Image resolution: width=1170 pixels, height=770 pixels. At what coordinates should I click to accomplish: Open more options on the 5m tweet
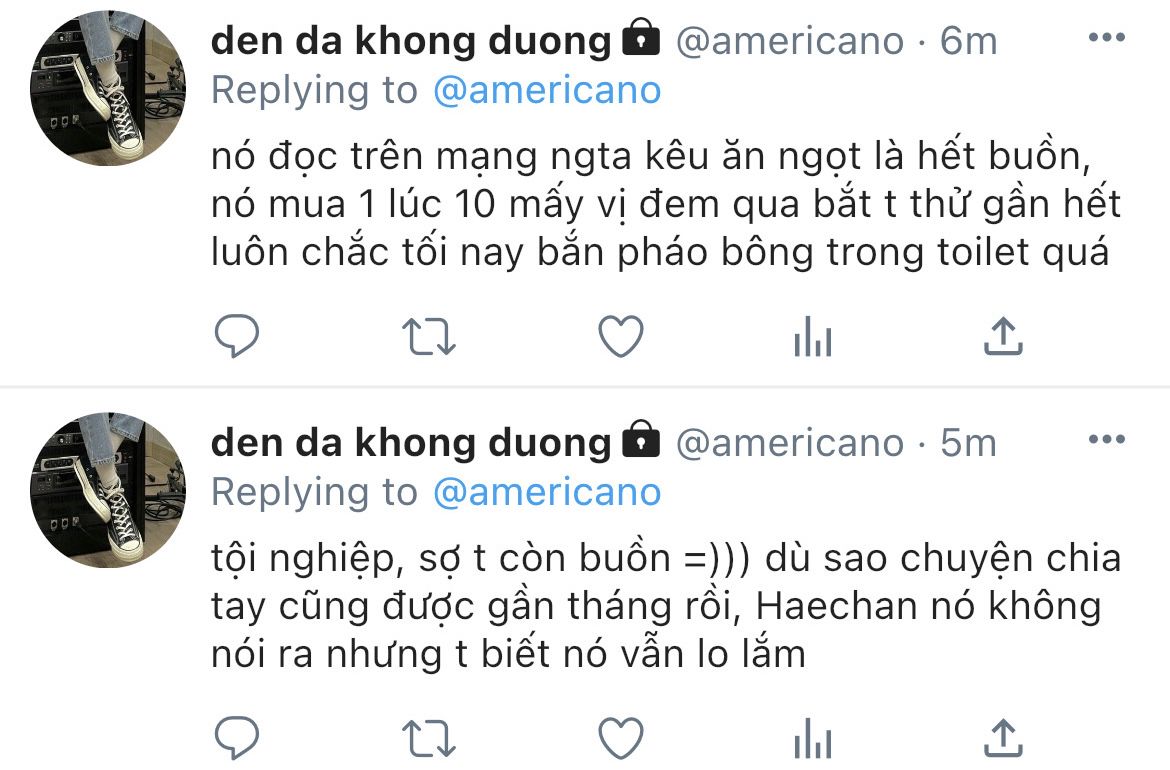1107,439
